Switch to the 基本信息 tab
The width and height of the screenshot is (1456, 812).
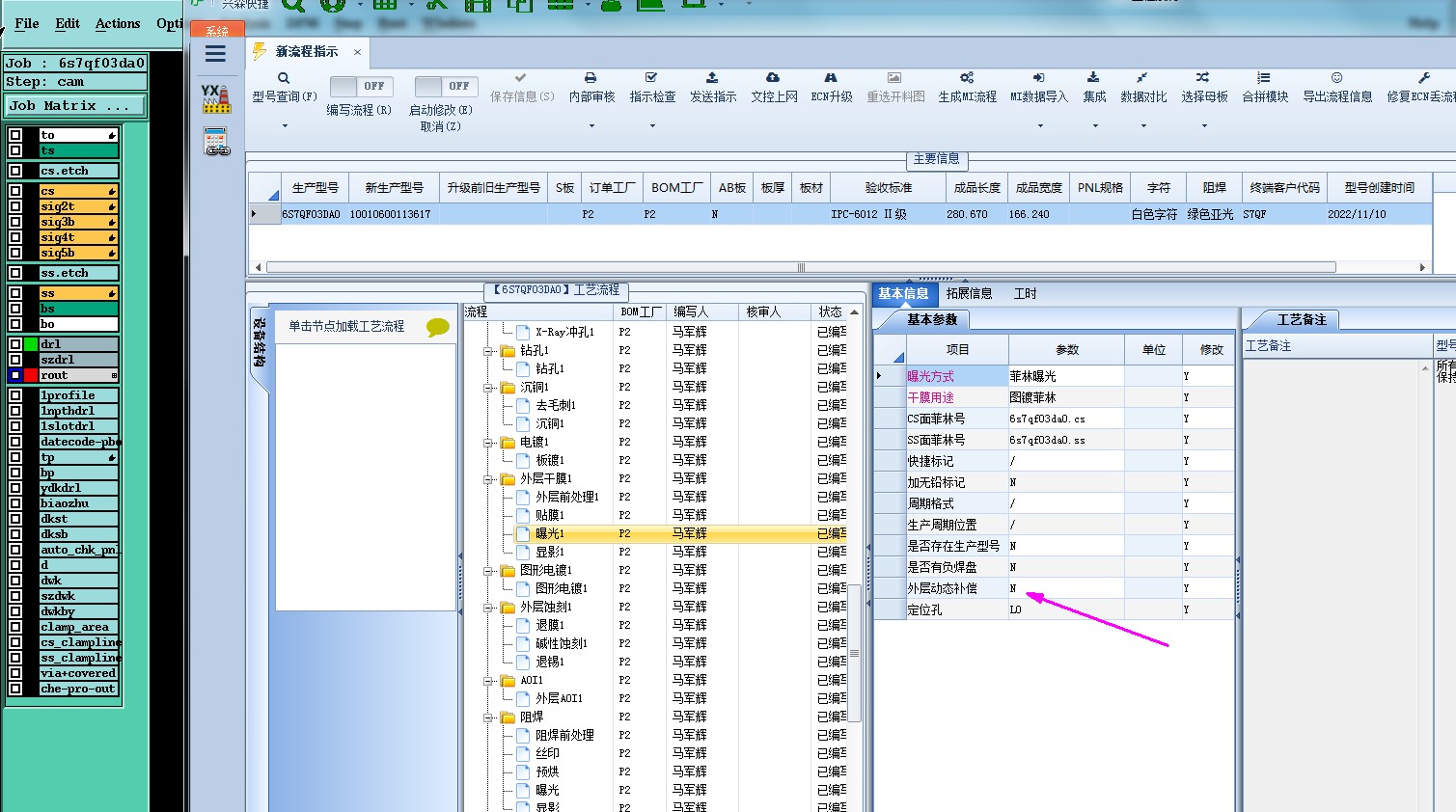point(903,293)
